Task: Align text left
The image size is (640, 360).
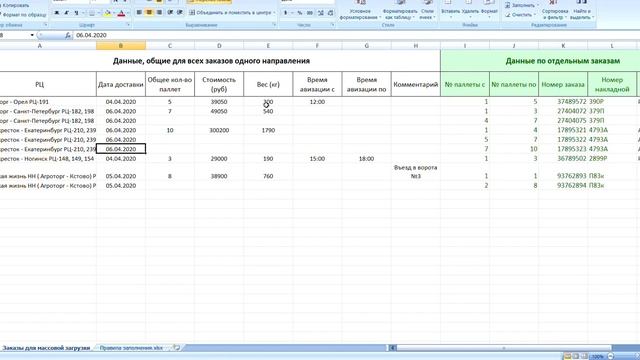Action: [139, 13]
